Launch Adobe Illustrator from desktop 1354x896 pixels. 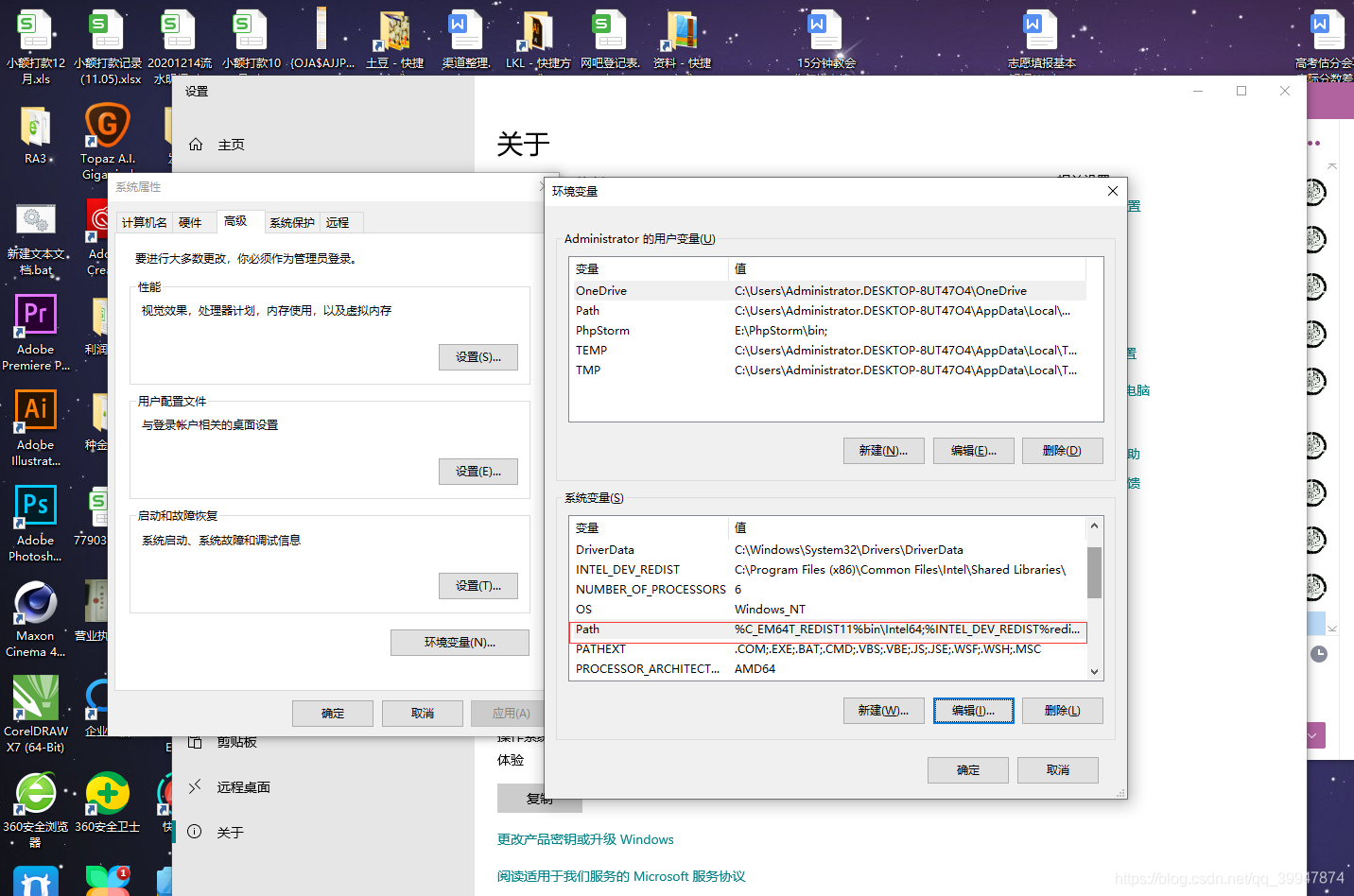point(35,428)
